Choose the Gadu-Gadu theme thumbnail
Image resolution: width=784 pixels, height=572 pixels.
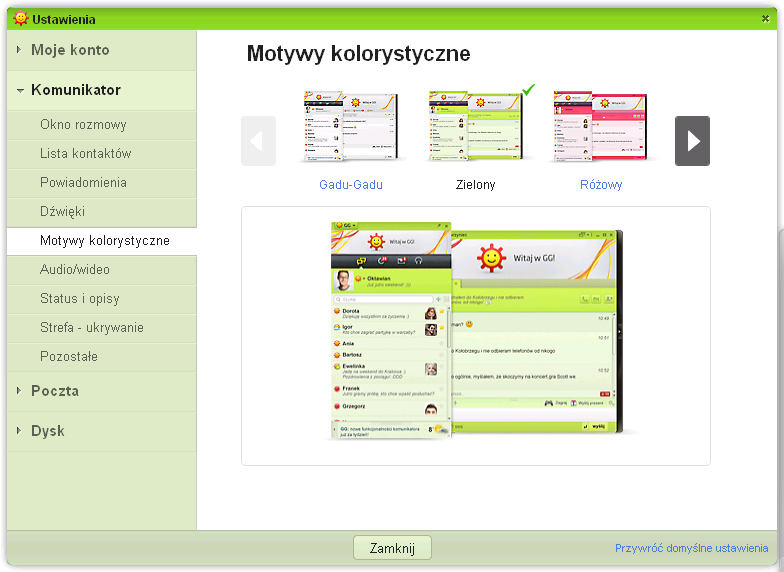(x=350, y=126)
